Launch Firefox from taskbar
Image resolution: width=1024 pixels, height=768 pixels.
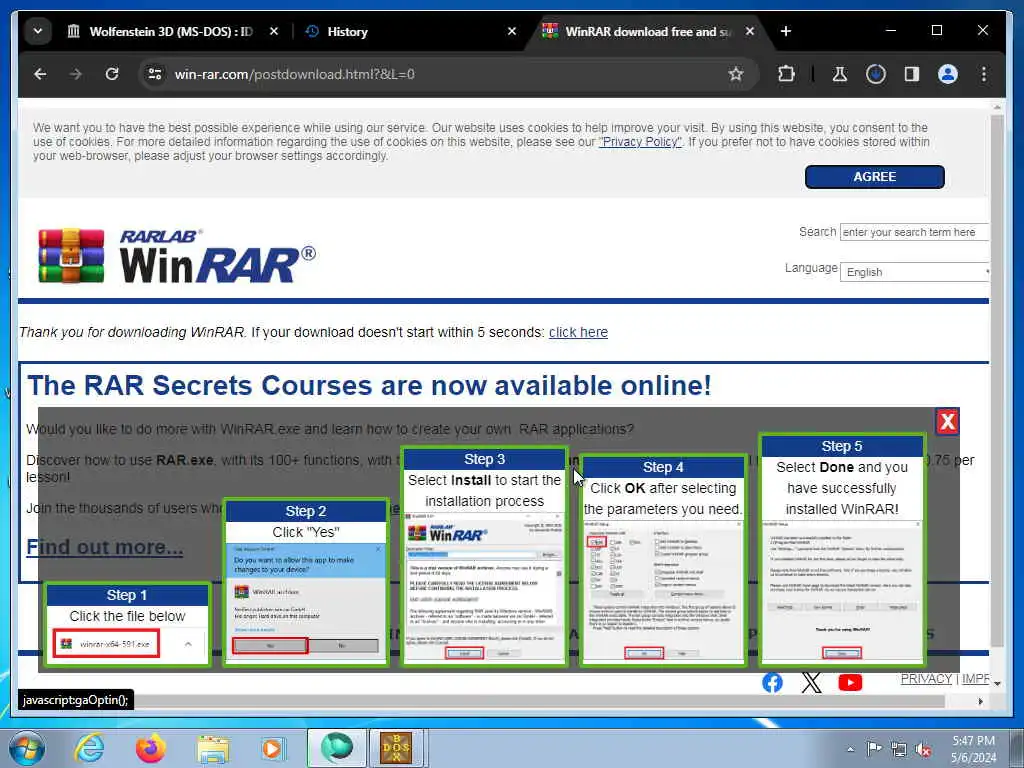tap(150, 748)
